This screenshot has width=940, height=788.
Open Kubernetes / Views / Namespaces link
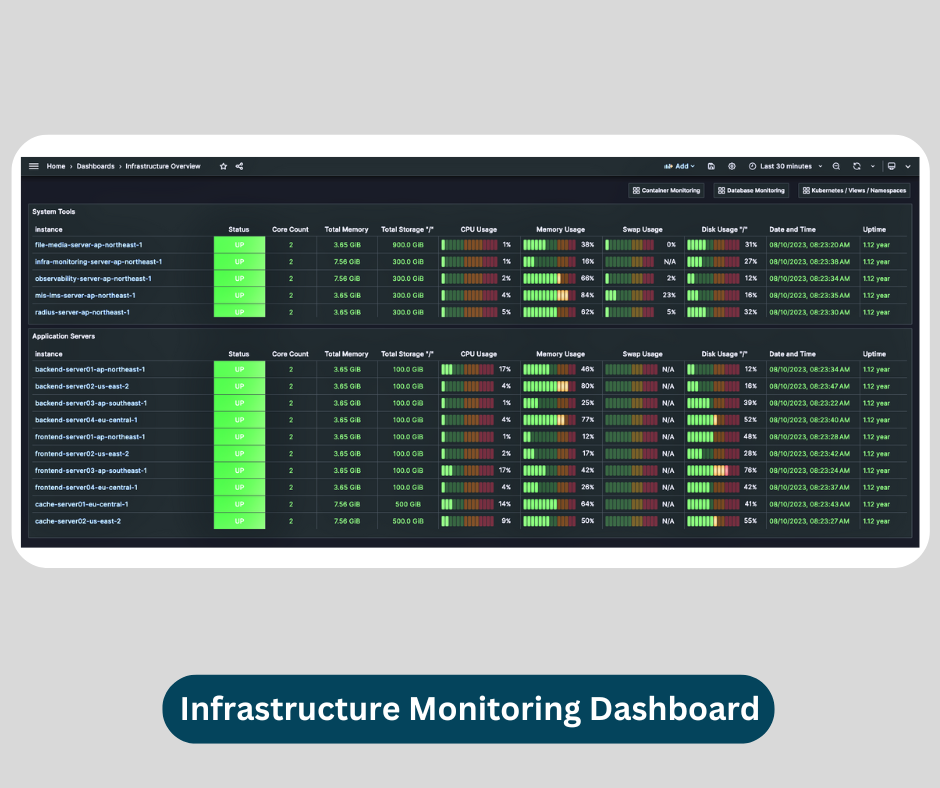click(852, 190)
